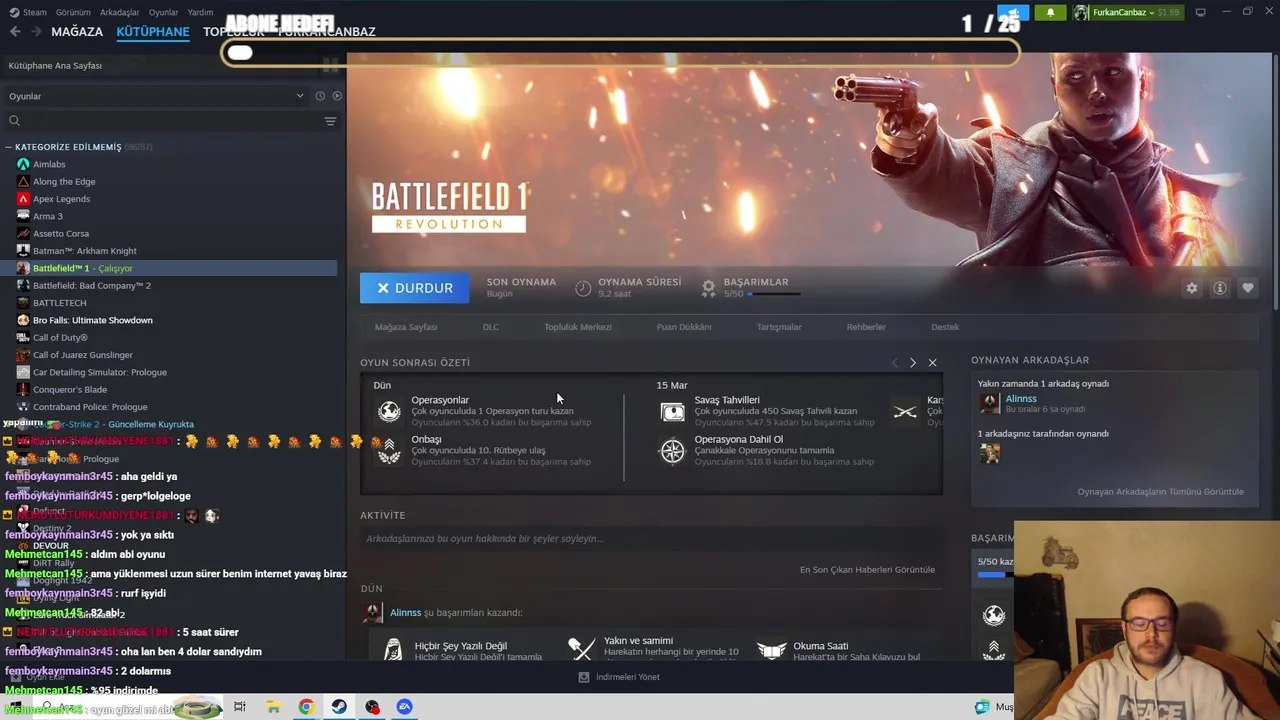Go to the KÜTÜPHANE tab
1280x720 pixels.
point(153,31)
